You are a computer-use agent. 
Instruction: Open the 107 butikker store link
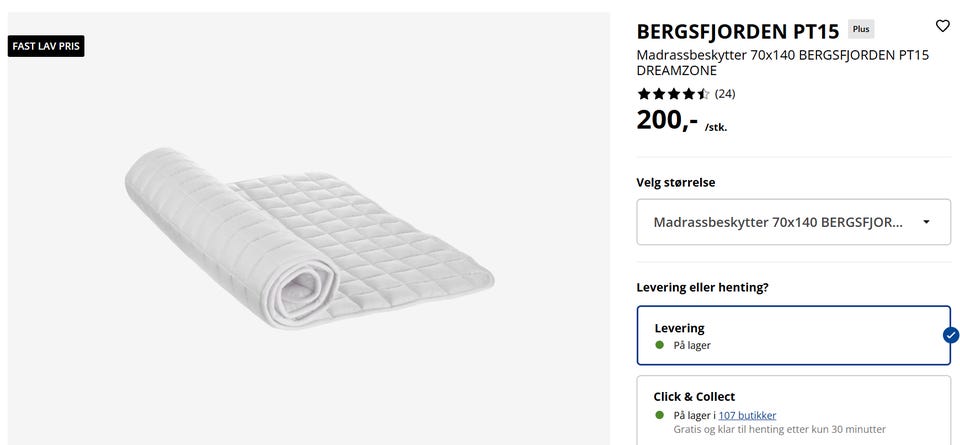pyautogui.click(x=747, y=415)
